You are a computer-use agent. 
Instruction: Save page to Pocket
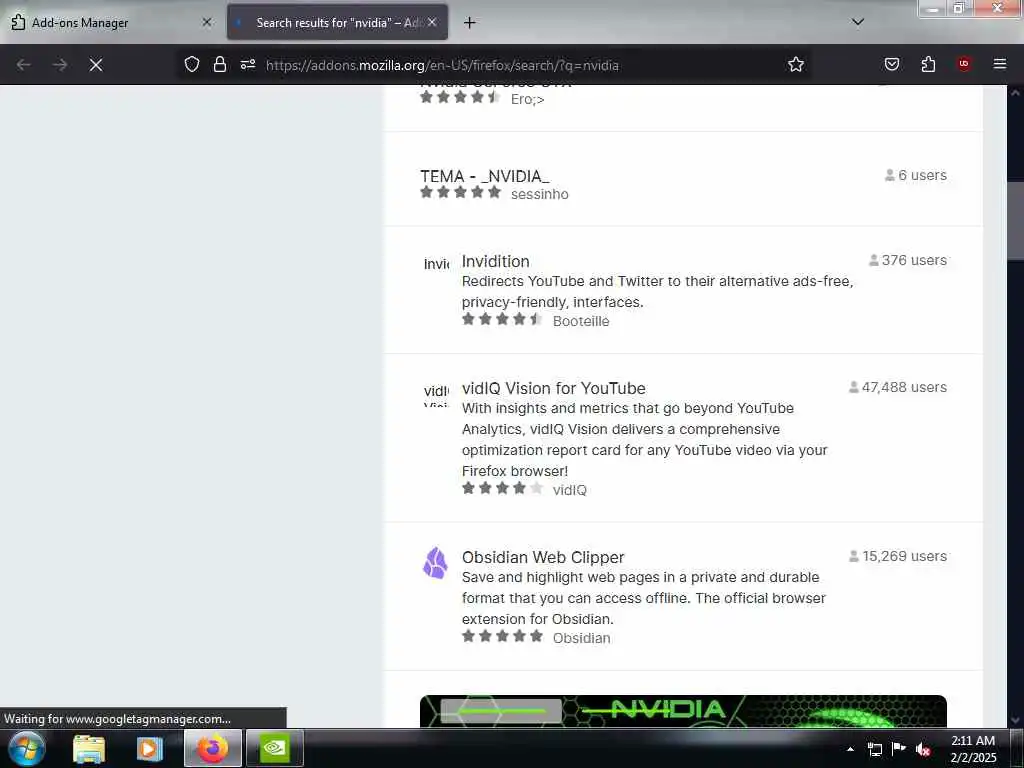[x=891, y=64]
